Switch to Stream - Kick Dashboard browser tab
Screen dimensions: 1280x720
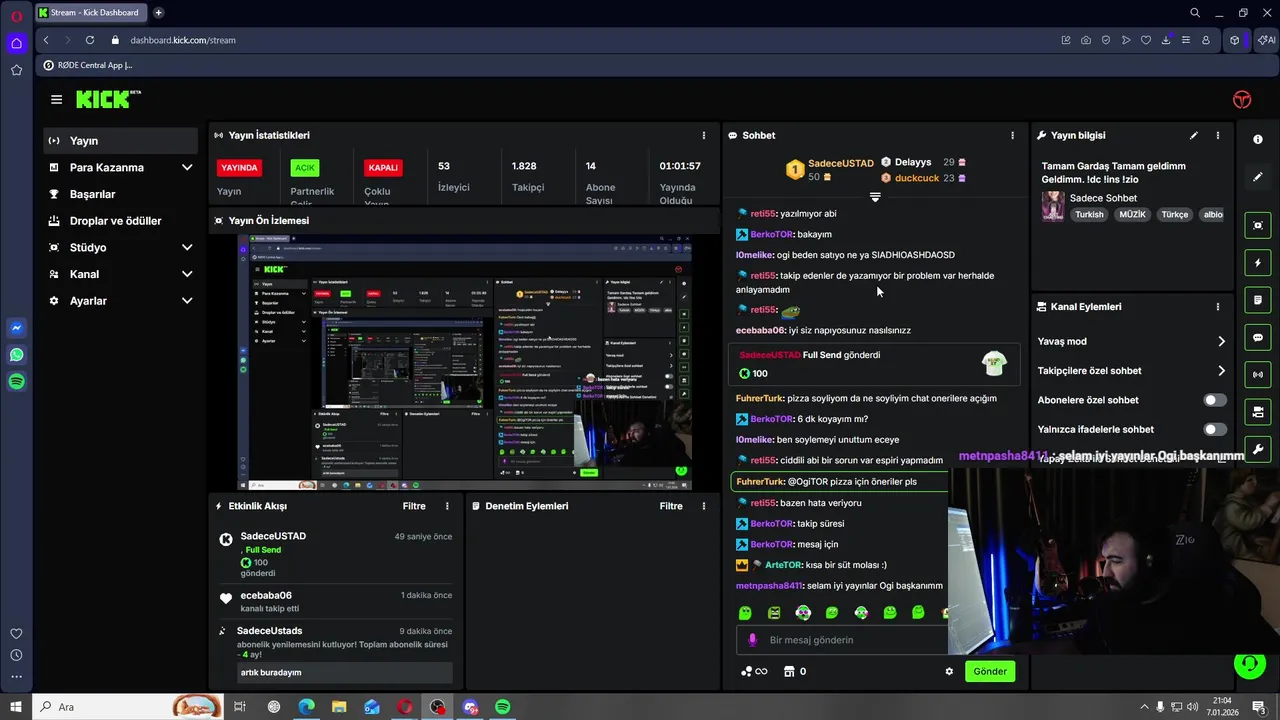(x=90, y=13)
